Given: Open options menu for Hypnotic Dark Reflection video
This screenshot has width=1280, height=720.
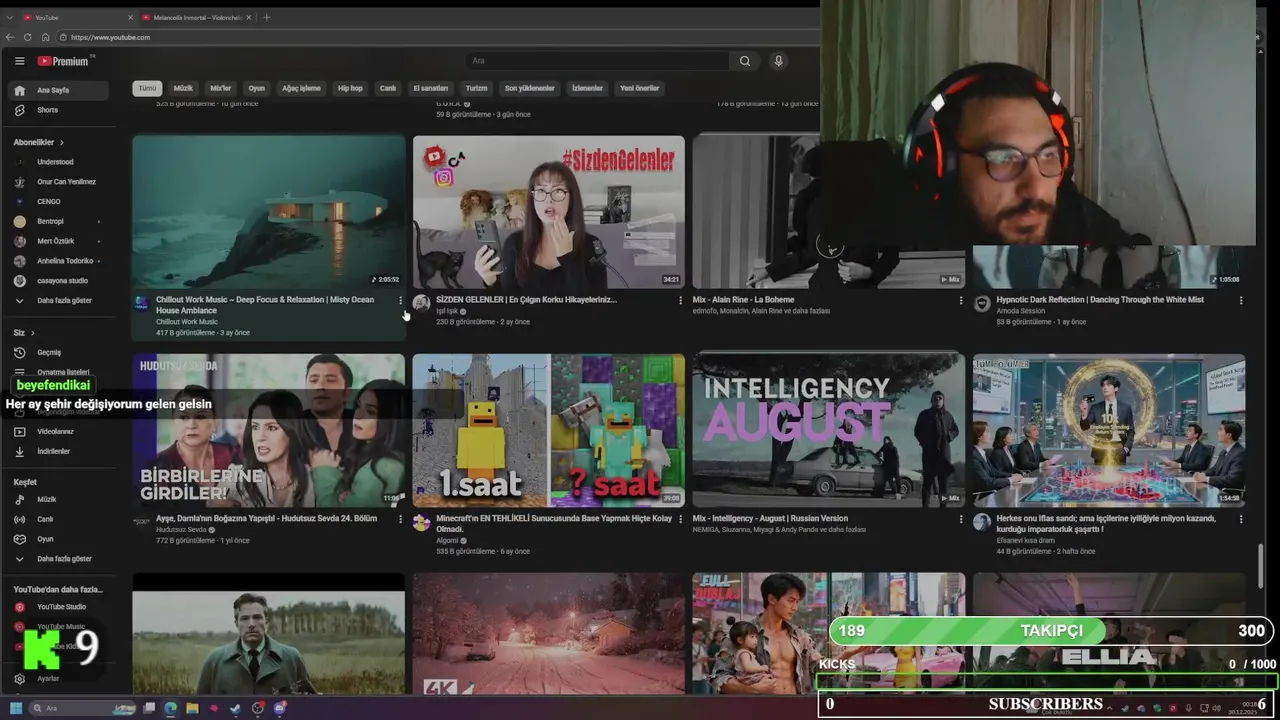Looking at the screenshot, I should point(1241,300).
